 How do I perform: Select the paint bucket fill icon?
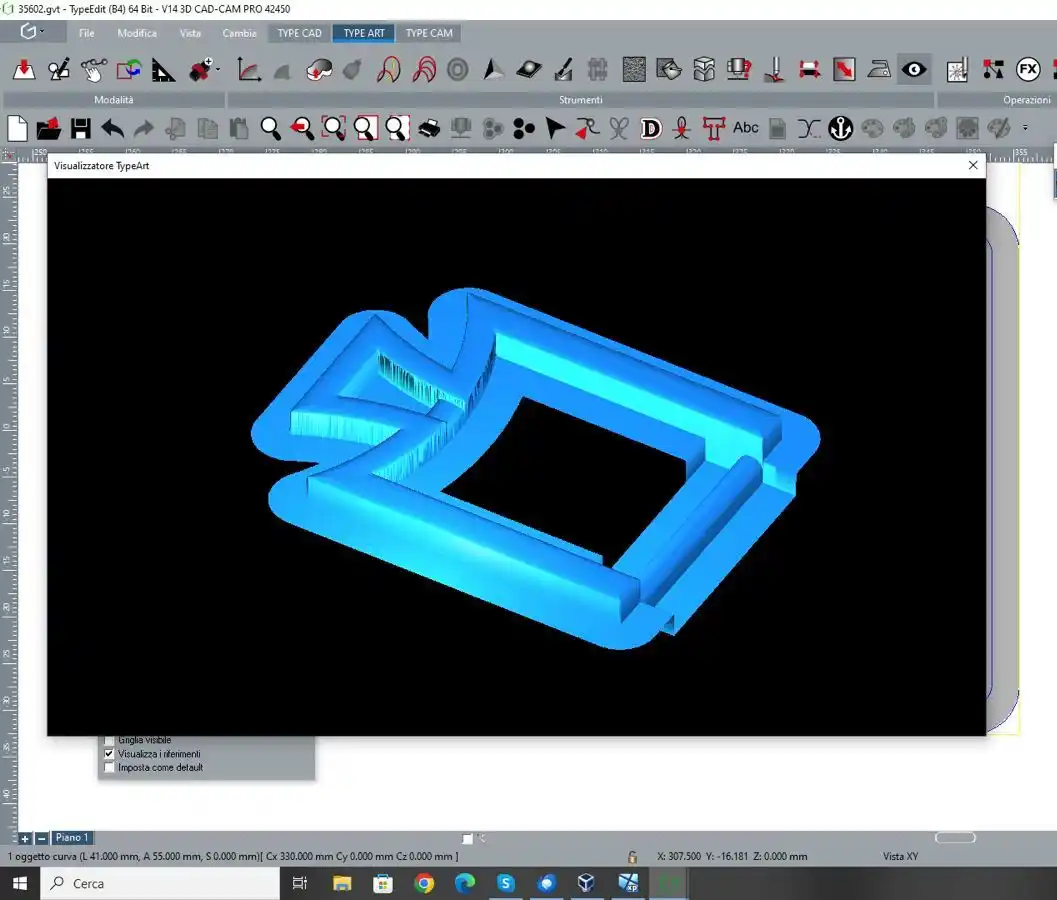[669, 69]
